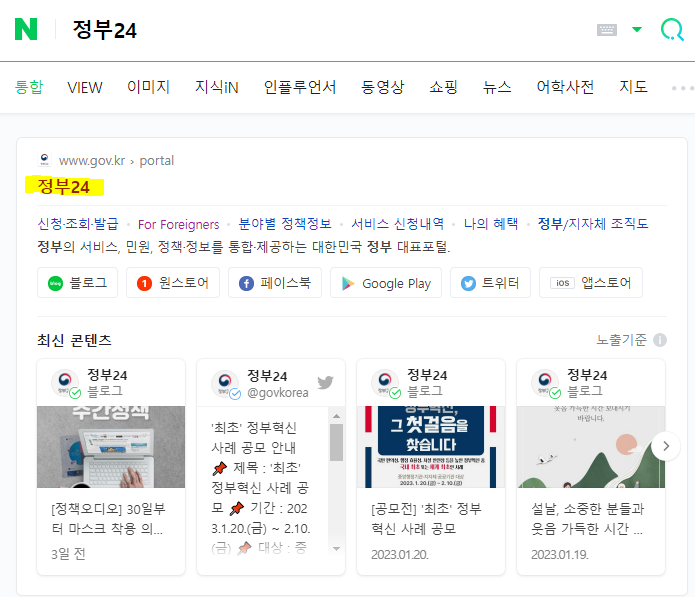The height and width of the screenshot is (597, 695).
Task: Expand the search autocomplete dropdown arrow
Action: (x=637, y=30)
